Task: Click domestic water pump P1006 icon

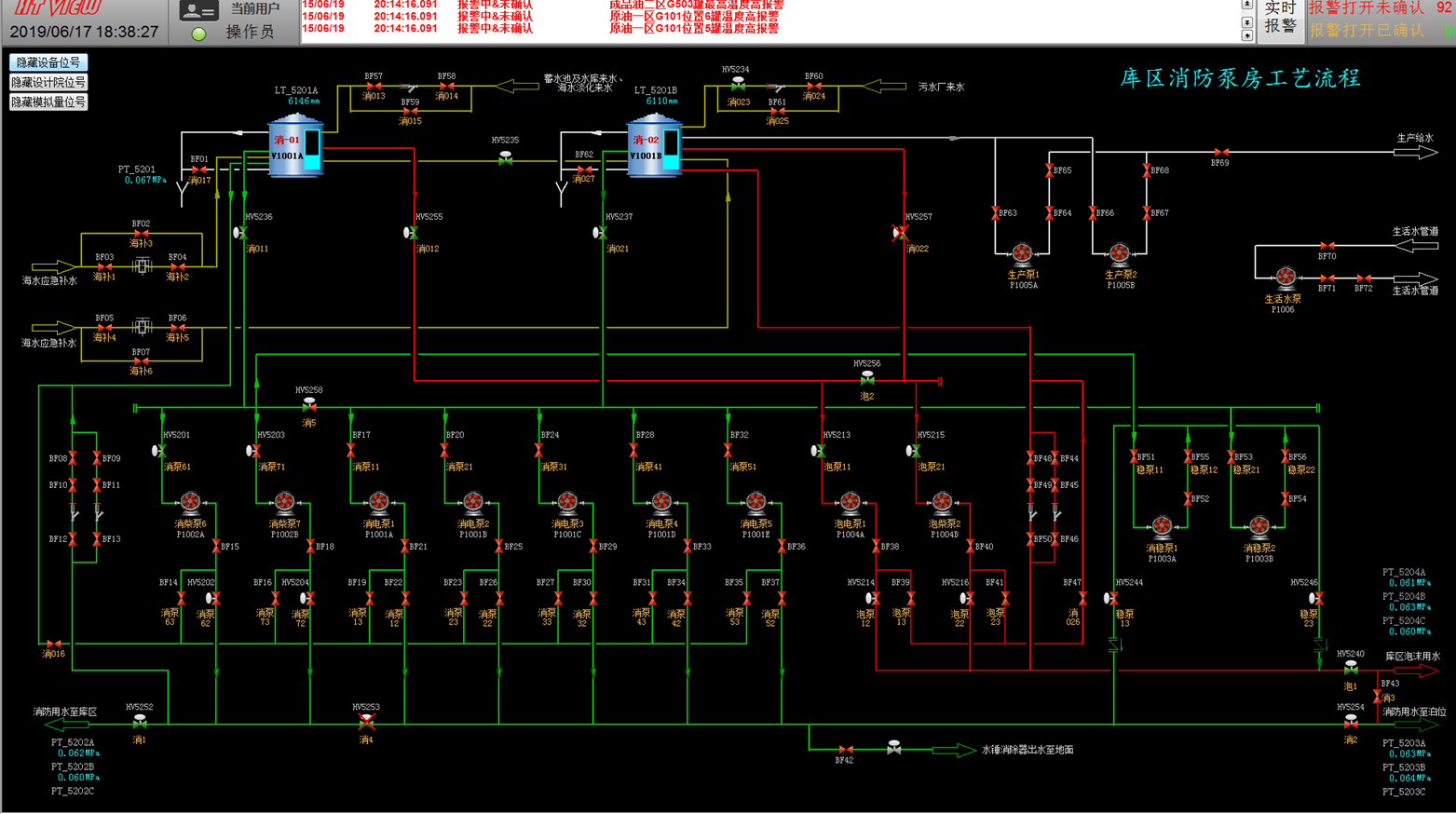Action: pos(1286,277)
